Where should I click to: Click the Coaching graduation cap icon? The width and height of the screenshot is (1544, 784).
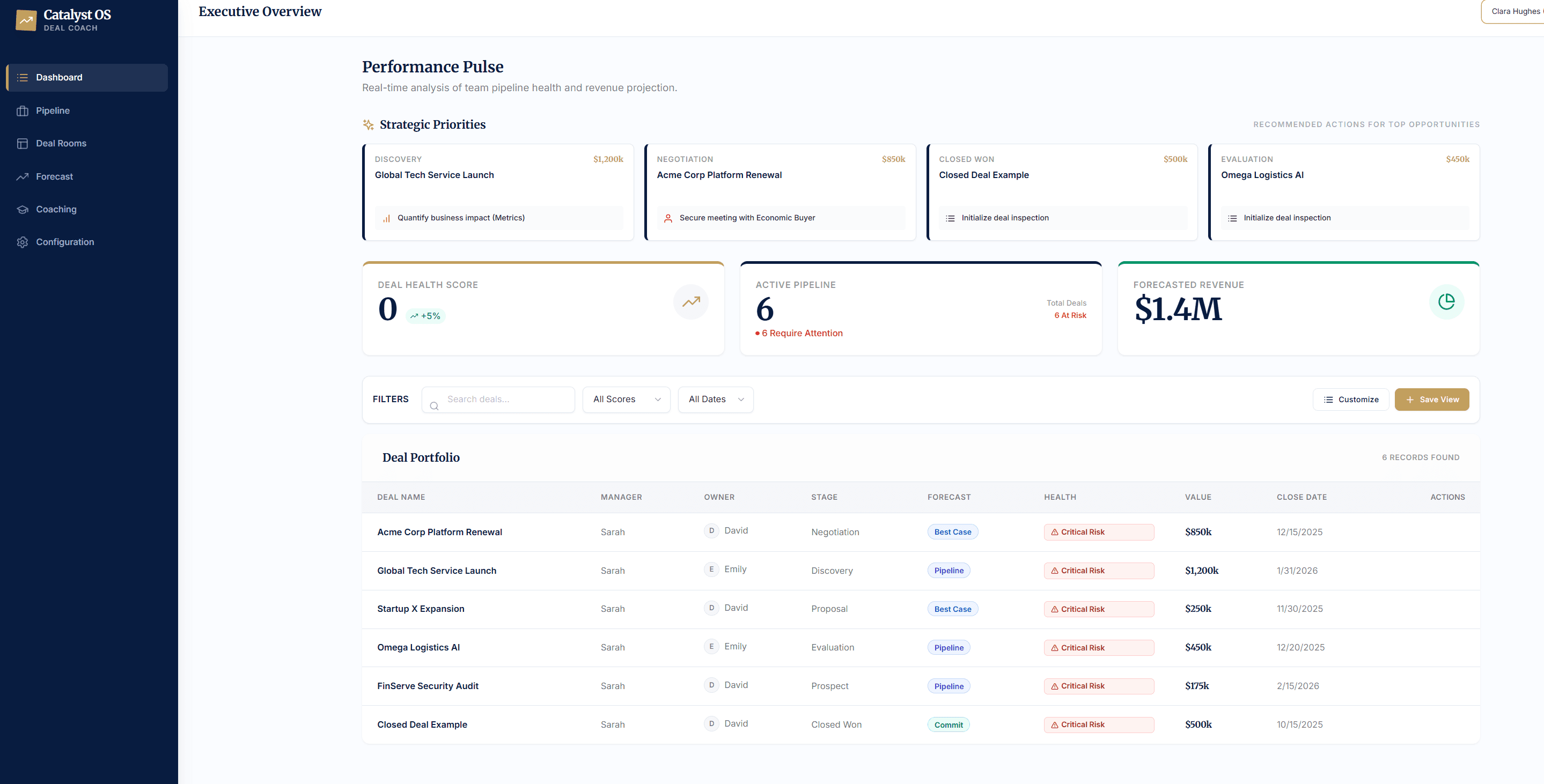point(23,210)
